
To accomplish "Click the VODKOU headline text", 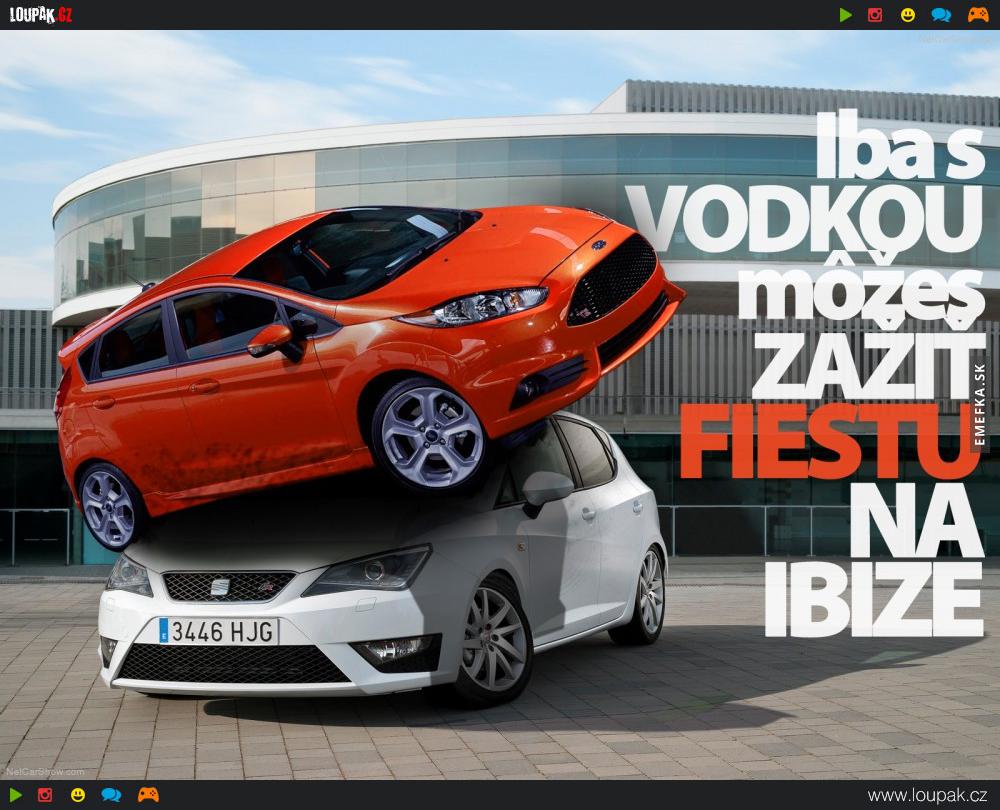I will tap(805, 220).
